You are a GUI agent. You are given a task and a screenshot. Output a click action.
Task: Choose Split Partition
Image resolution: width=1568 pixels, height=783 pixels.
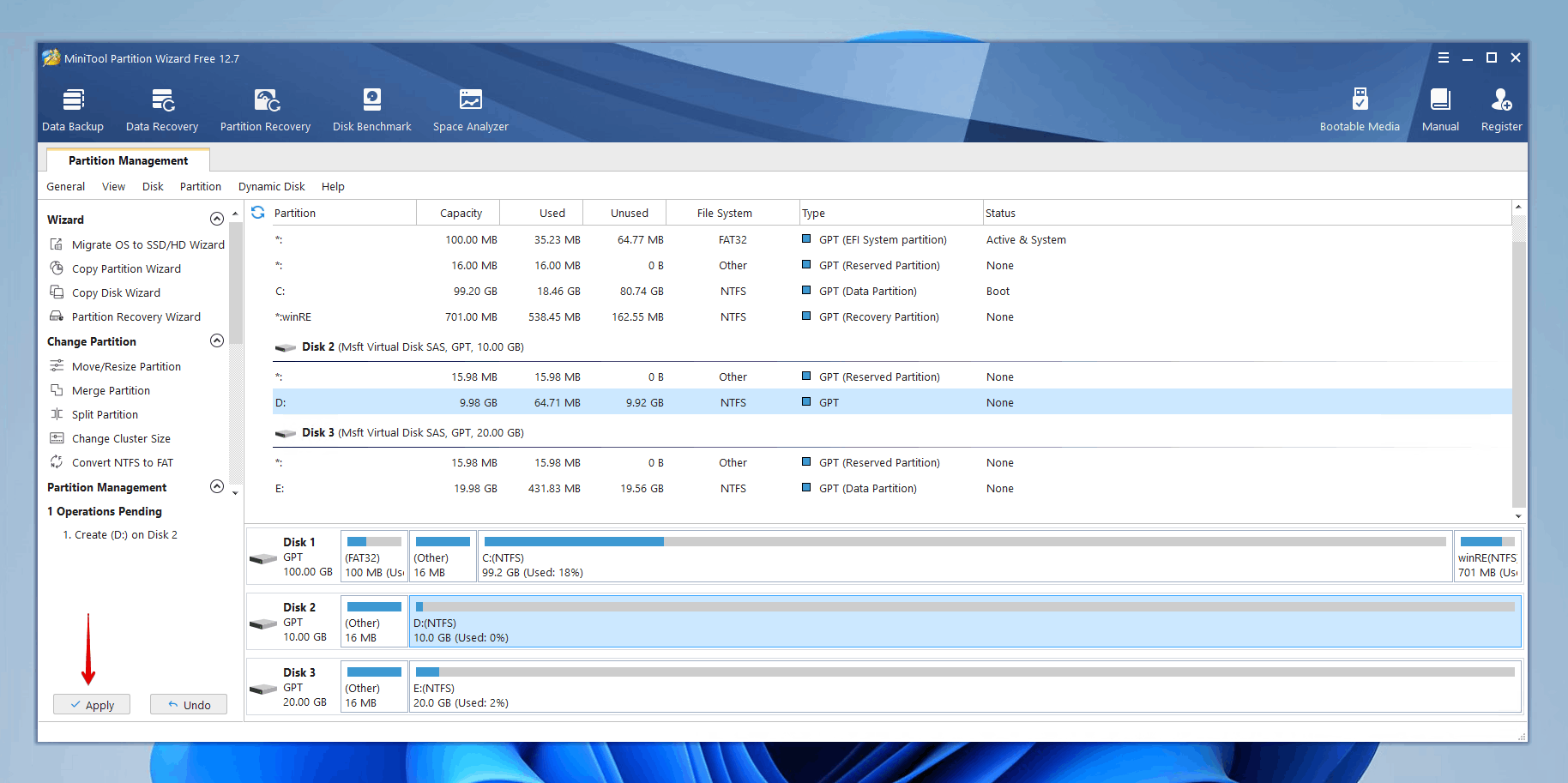(94, 414)
